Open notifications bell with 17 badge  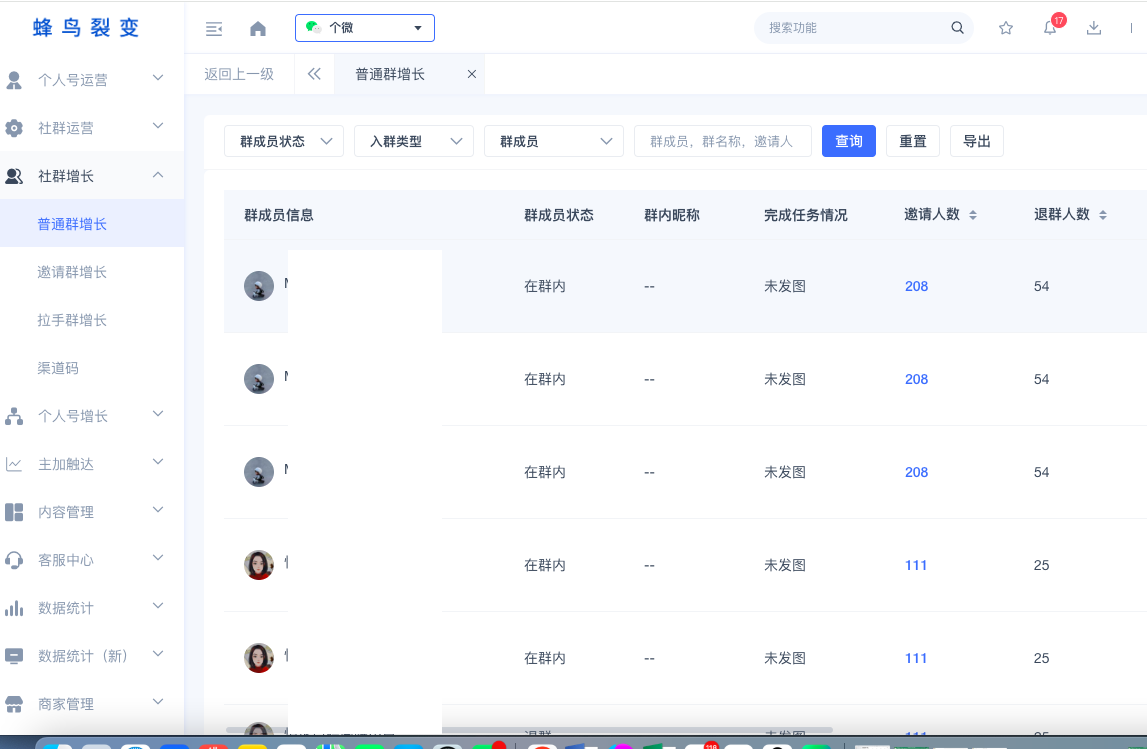1050,28
